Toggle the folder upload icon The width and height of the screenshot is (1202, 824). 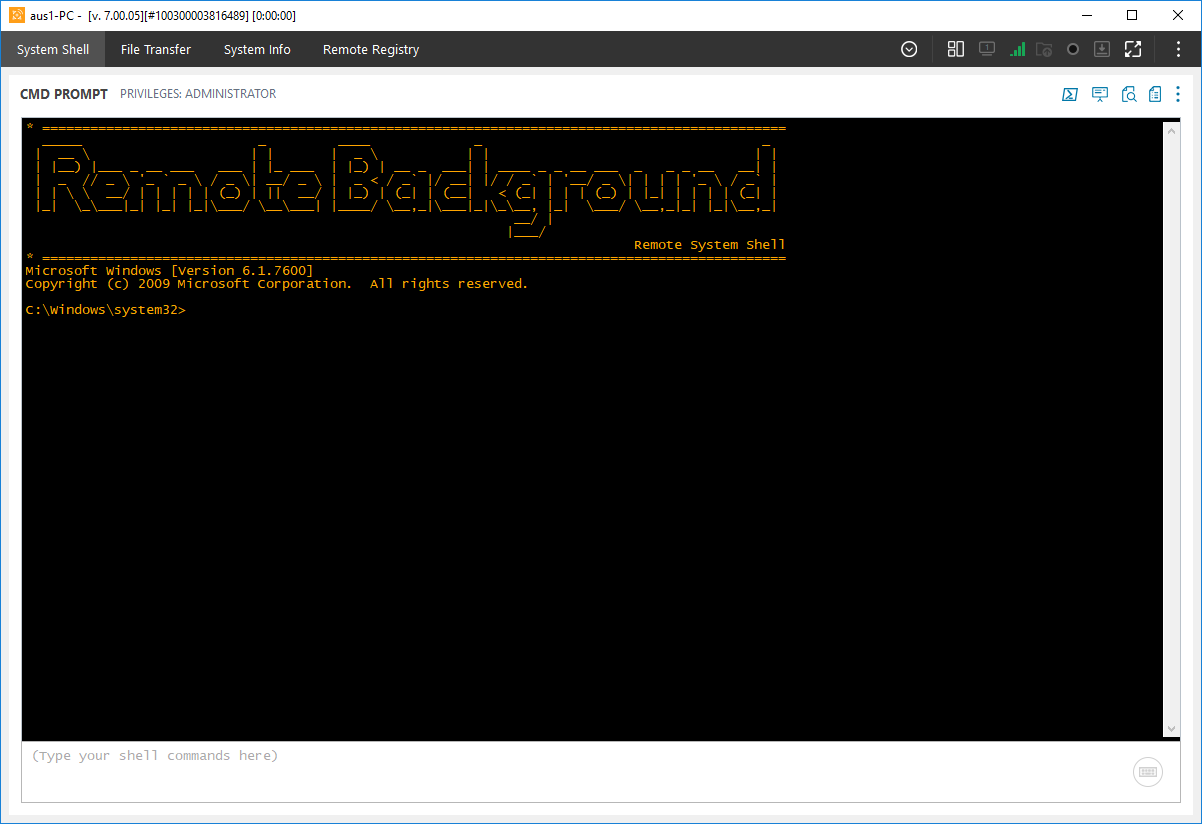tap(1045, 48)
